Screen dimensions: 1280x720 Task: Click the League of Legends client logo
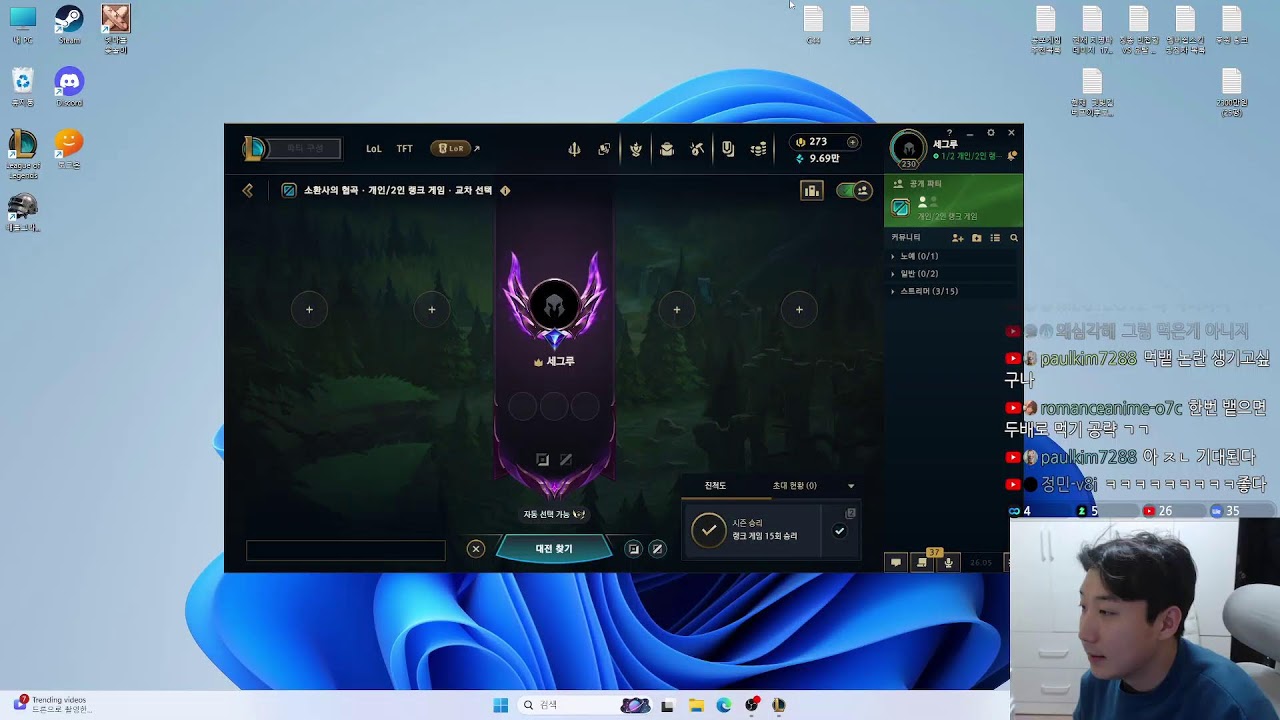[x=254, y=149]
